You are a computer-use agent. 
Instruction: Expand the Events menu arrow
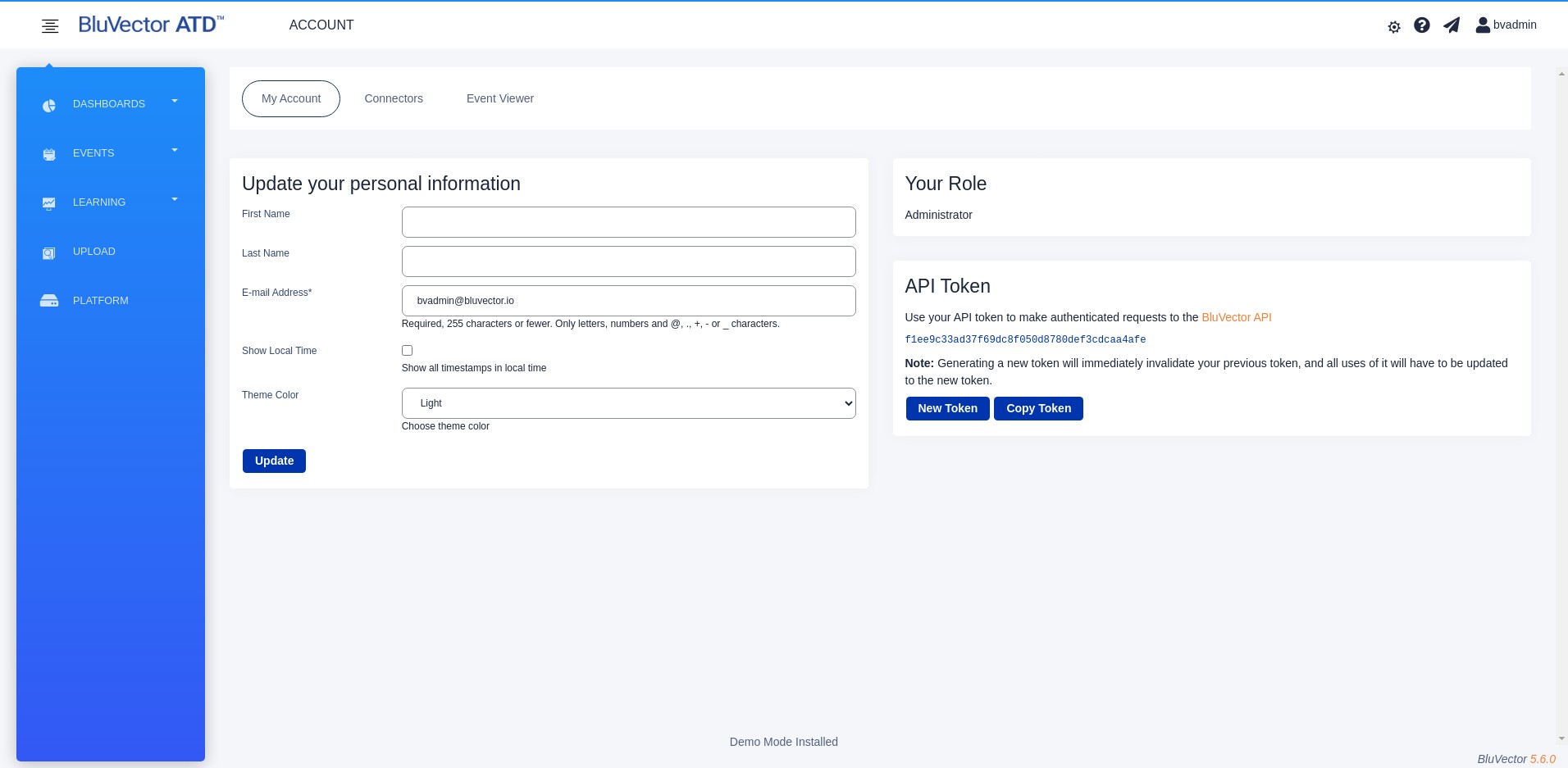175,150
